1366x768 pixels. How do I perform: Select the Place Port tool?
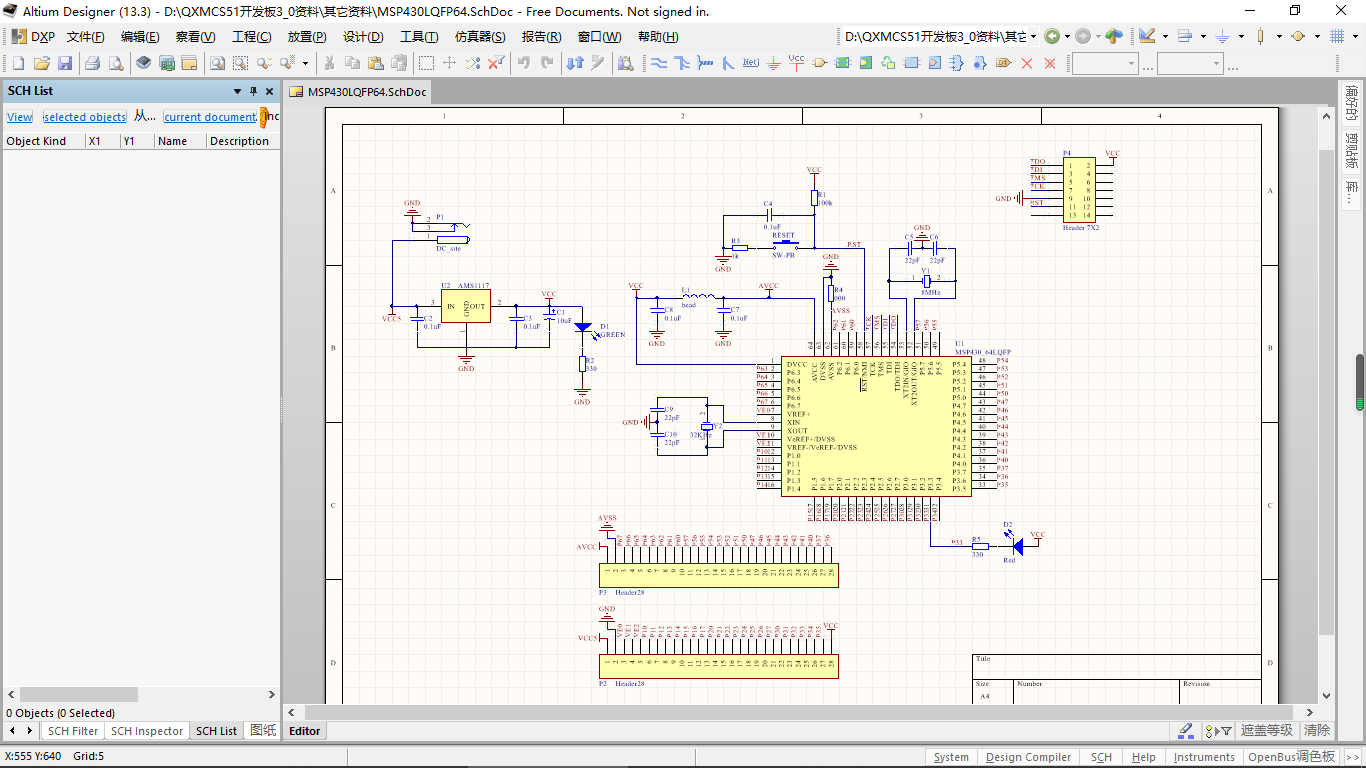(x=1004, y=63)
